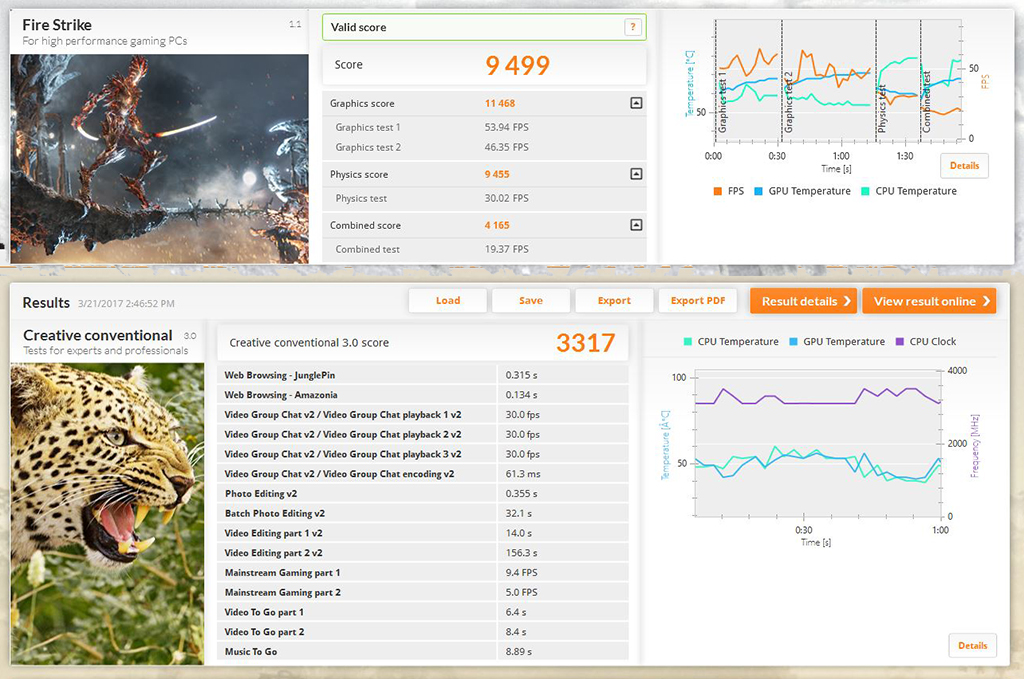This screenshot has width=1024, height=679.
Task: Click the Export button
Action: [x=614, y=301]
